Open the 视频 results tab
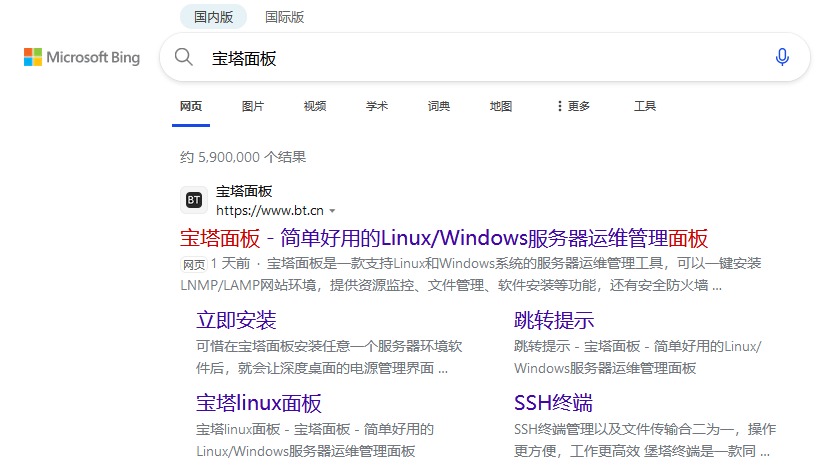 click(x=315, y=106)
